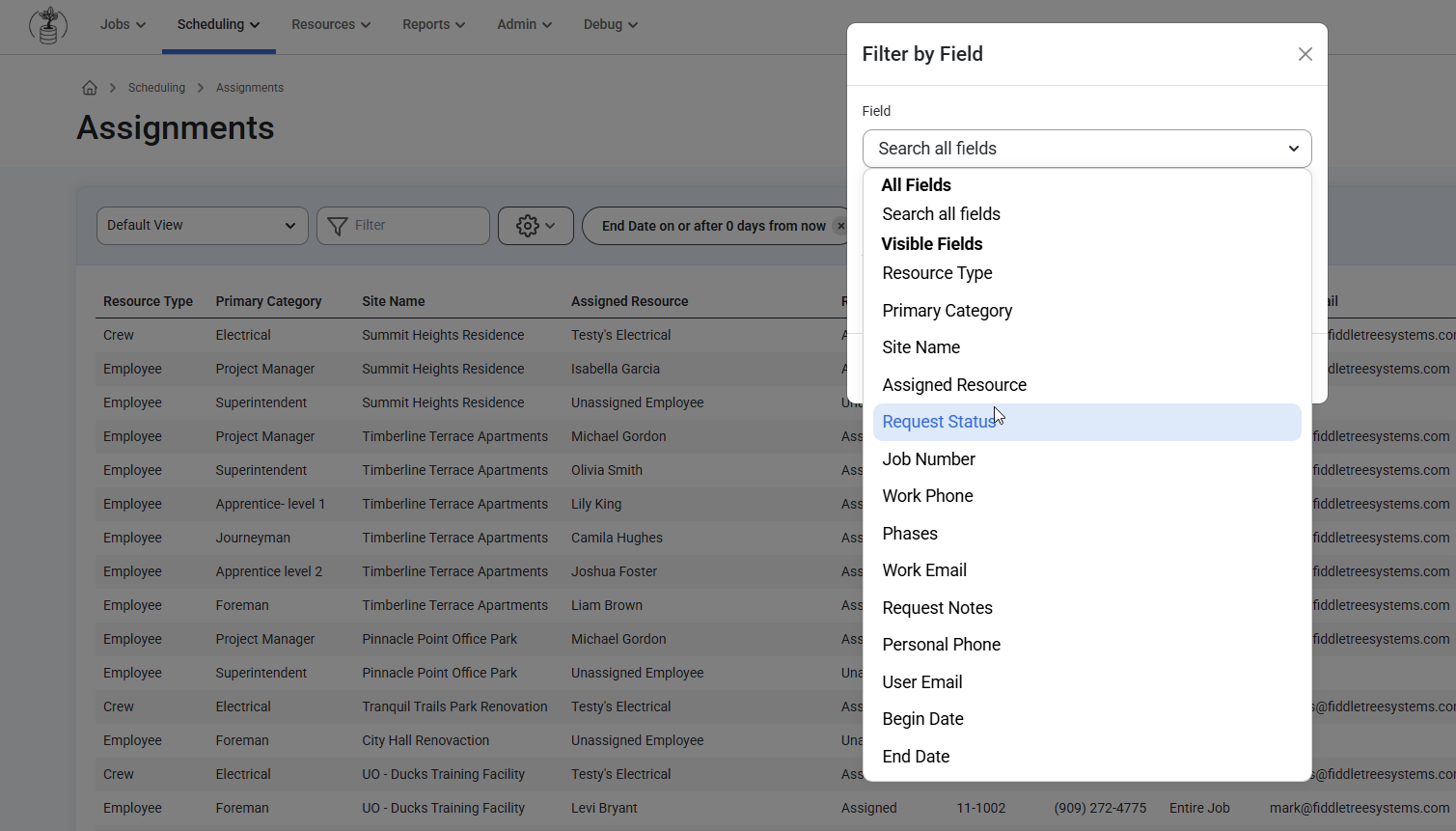Select the Request Status option
The height and width of the screenshot is (831, 1456).
[x=1086, y=422]
